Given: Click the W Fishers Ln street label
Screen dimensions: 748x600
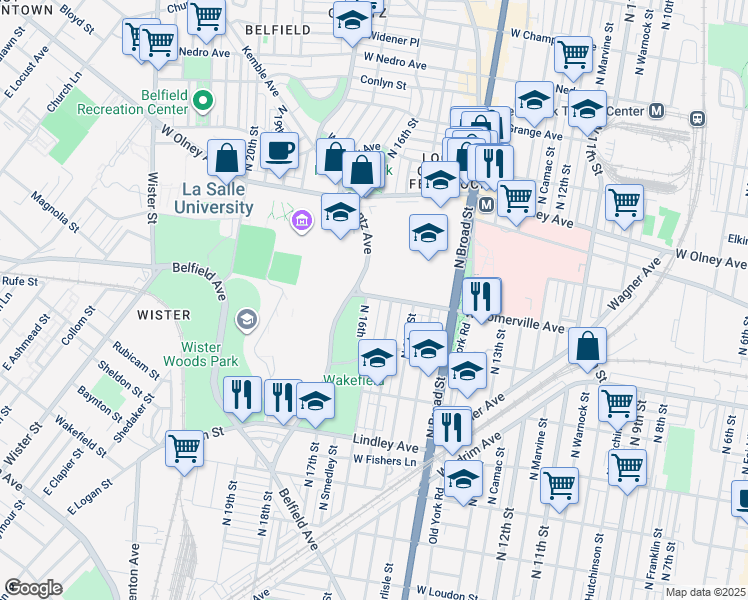Looking at the screenshot, I should tap(384, 460).
